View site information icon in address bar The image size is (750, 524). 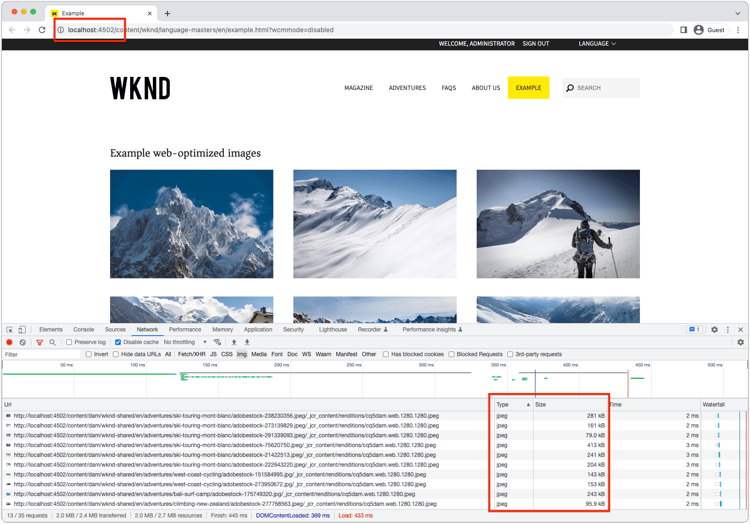point(61,30)
